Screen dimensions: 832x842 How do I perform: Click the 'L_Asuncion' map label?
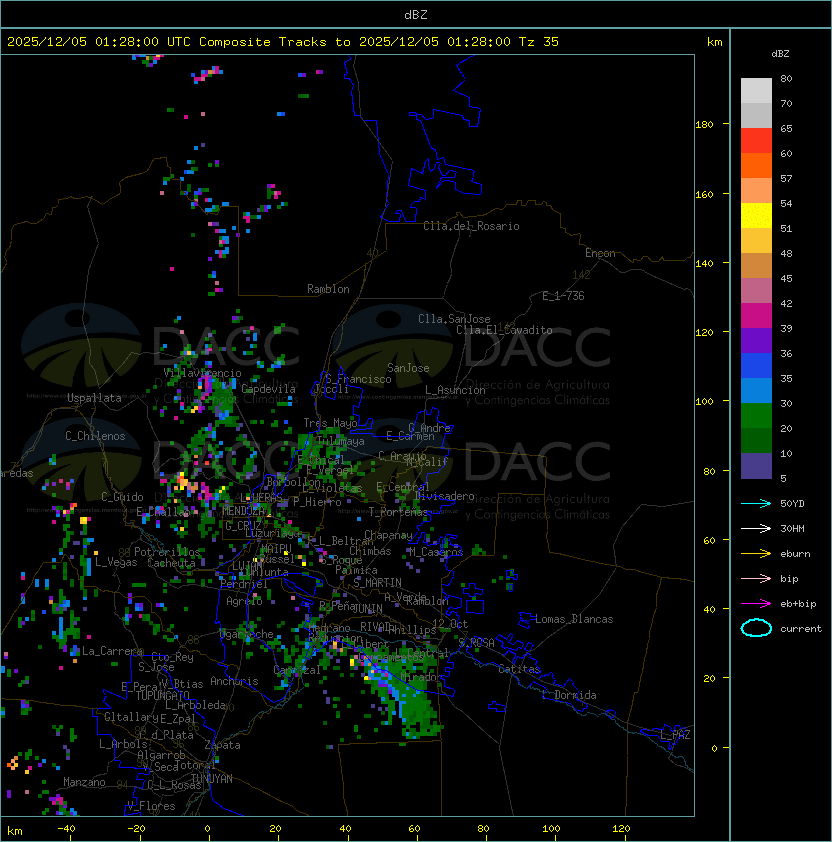click(455, 390)
